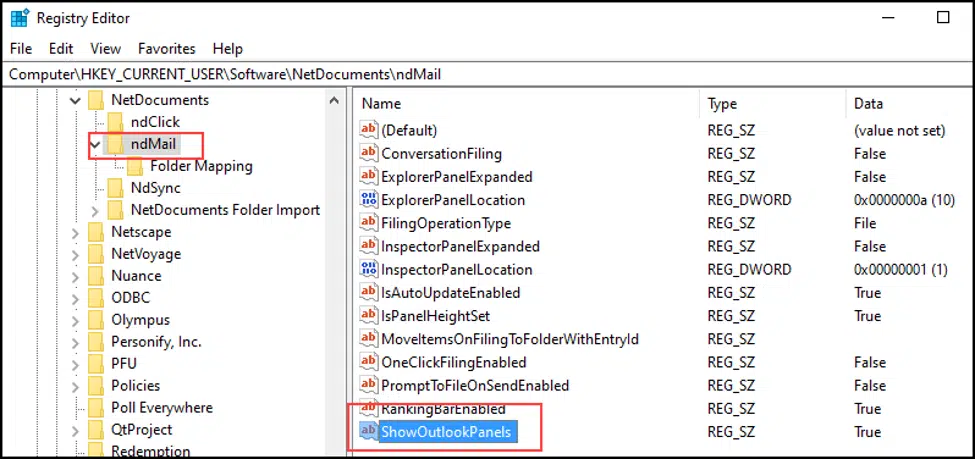Click the folder icon of ndClick key
This screenshot has width=977, height=460.
[115, 122]
